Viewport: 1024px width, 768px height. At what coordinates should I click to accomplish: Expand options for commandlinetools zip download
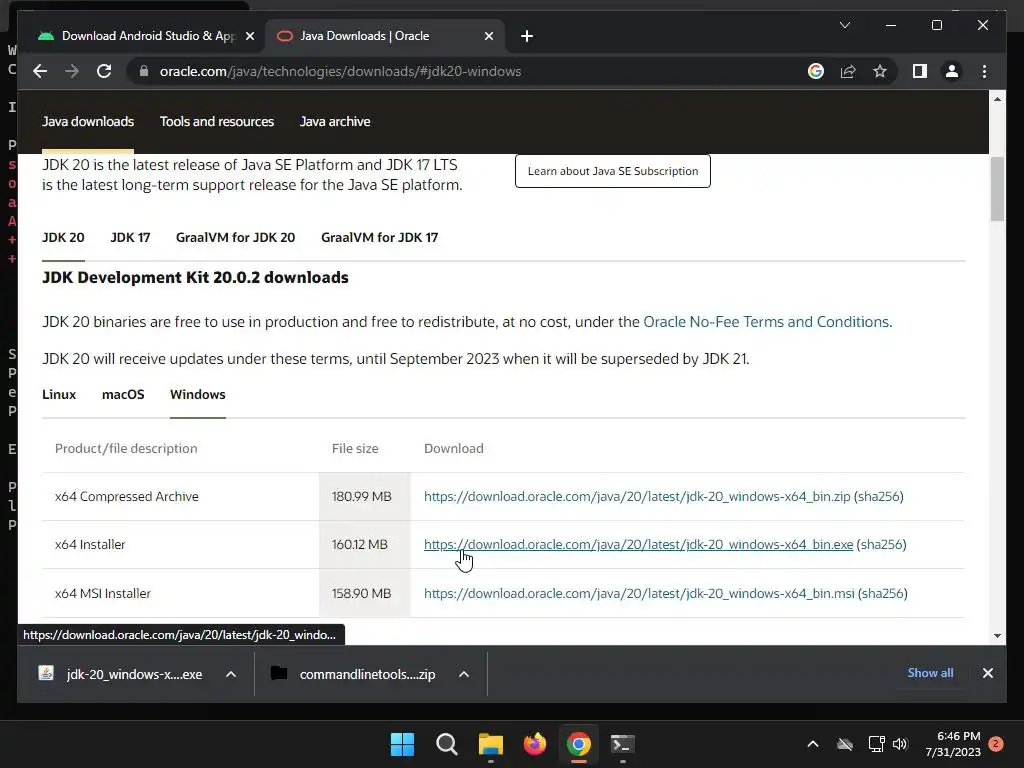[x=464, y=674]
